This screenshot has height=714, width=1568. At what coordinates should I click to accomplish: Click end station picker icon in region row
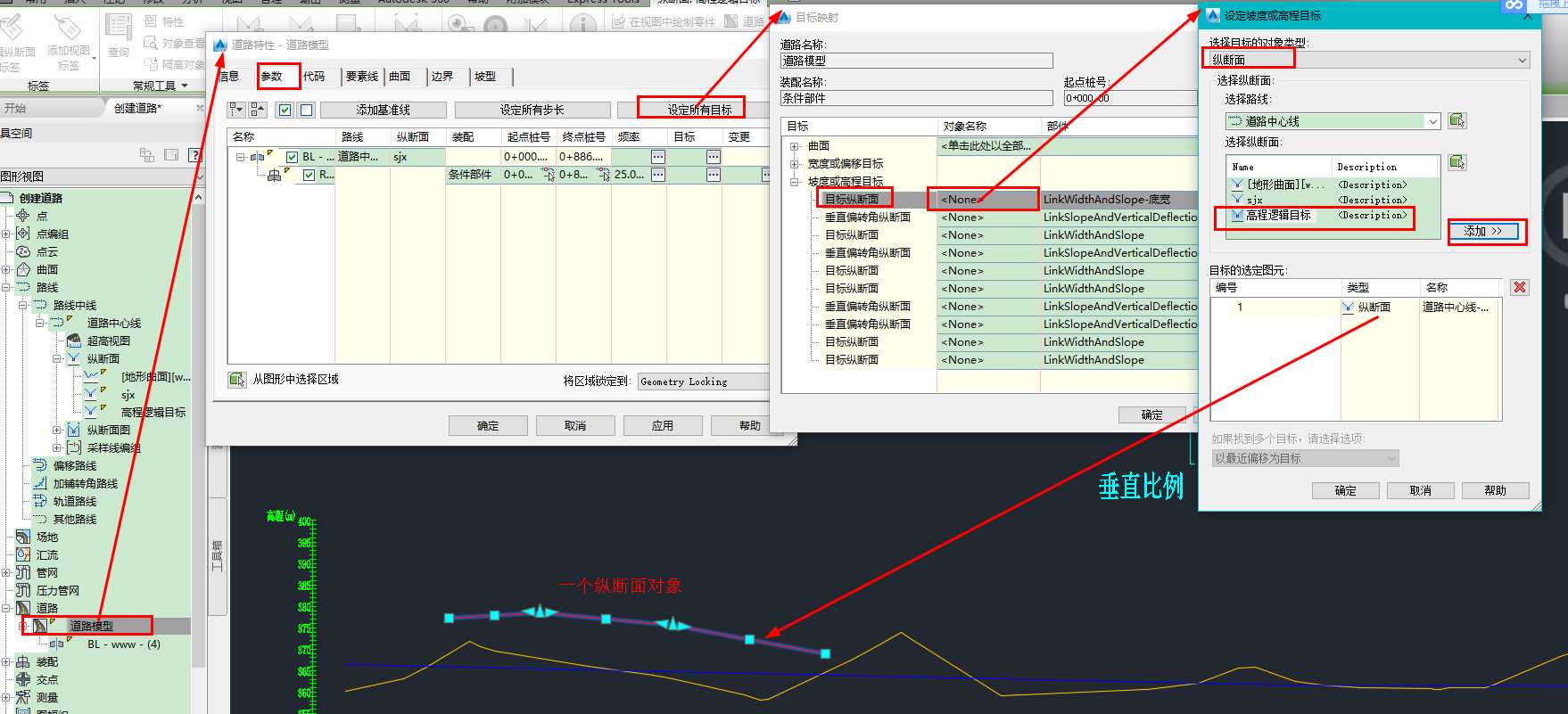tap(604, 175)
